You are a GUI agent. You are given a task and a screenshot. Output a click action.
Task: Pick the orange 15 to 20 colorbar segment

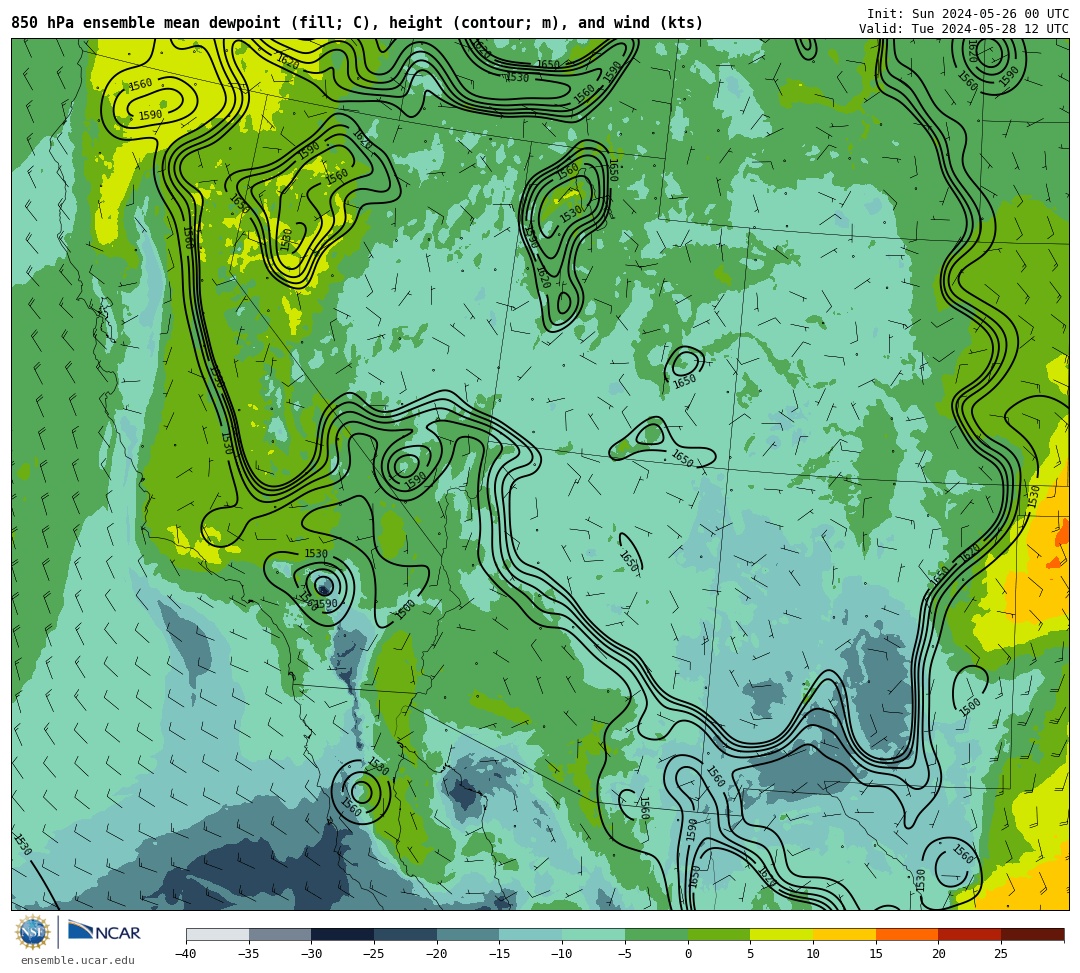click(x=907, y=934)
